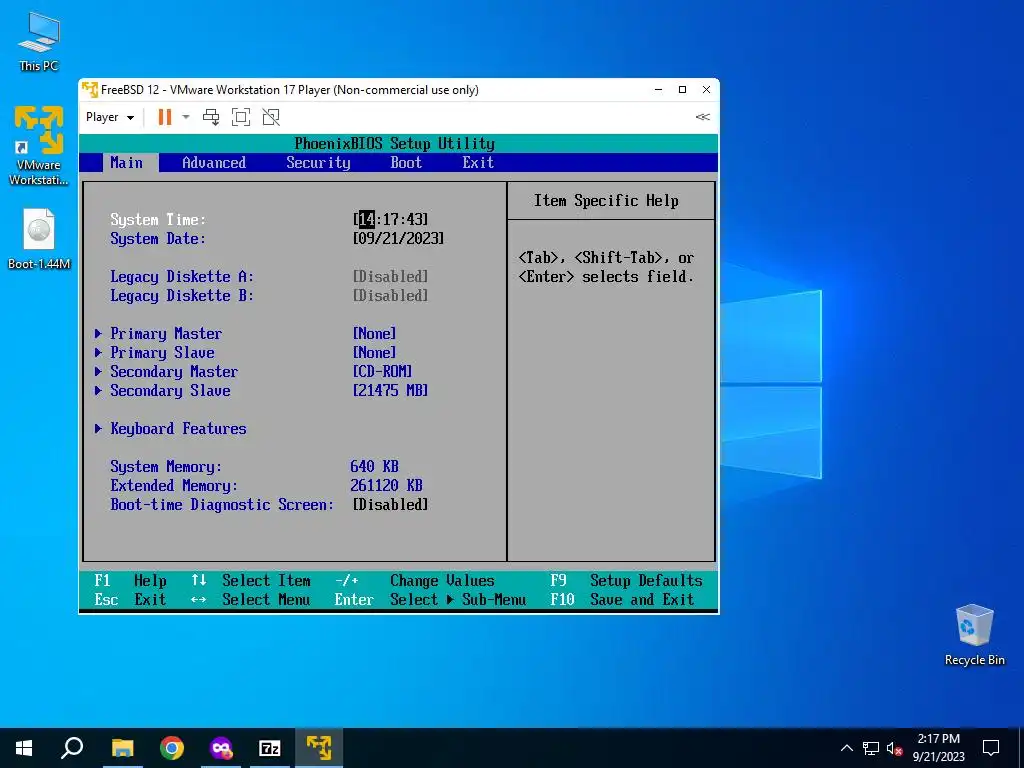Viewport: 1024px width, 768px height.
Task: Open the Exit BIOS tab
Action: click(478, 163)
